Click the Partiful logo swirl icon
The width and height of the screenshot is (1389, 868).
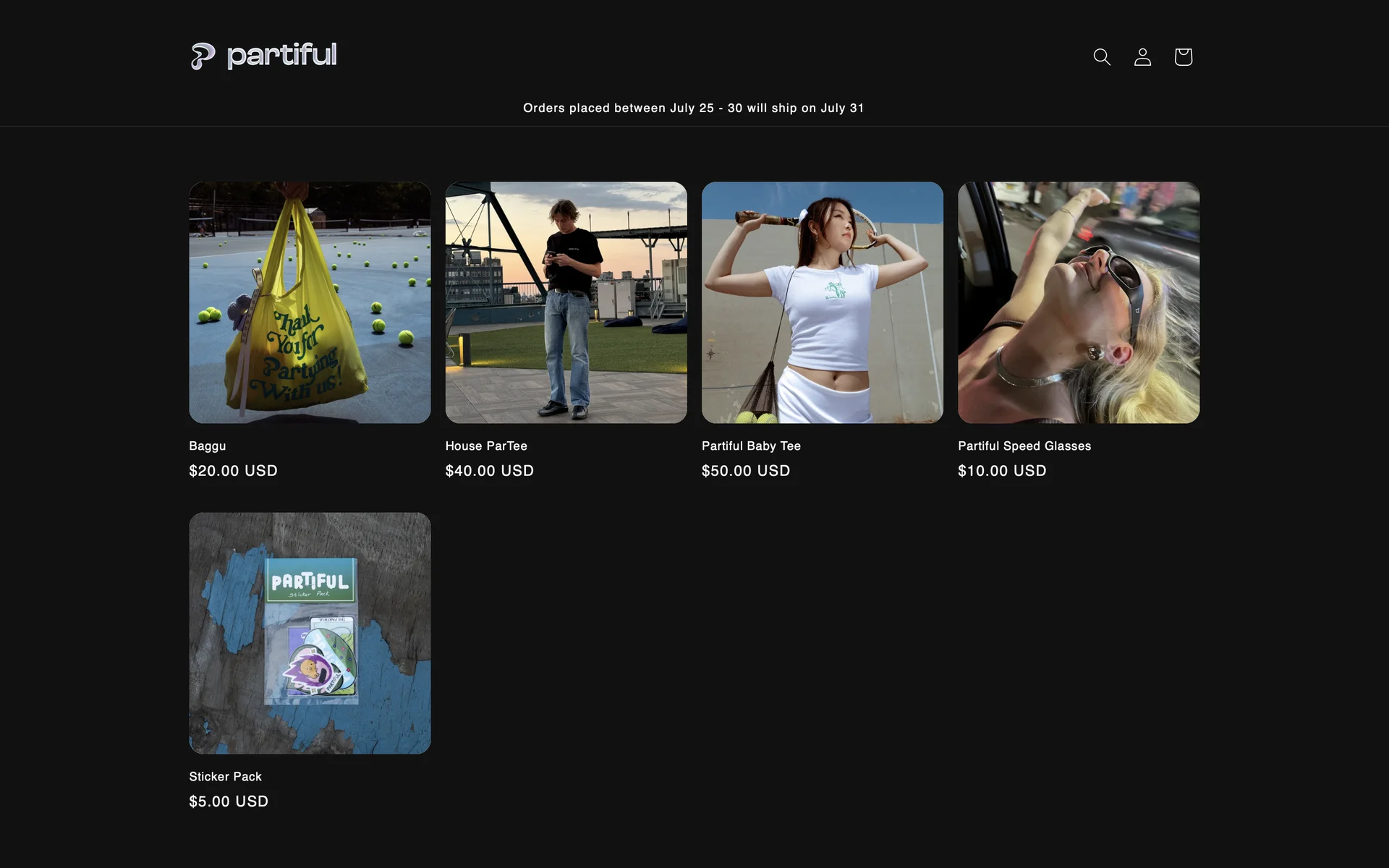(x=203, y=56)
